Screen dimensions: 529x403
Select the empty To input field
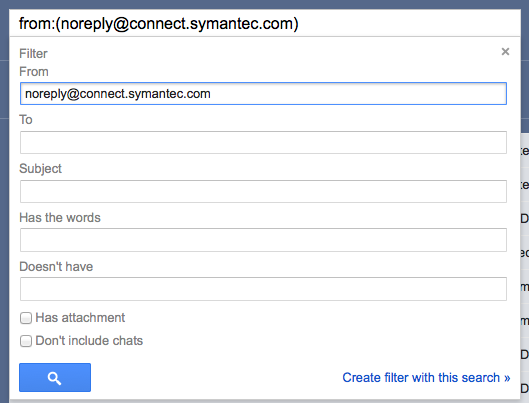tap(263, 142)
